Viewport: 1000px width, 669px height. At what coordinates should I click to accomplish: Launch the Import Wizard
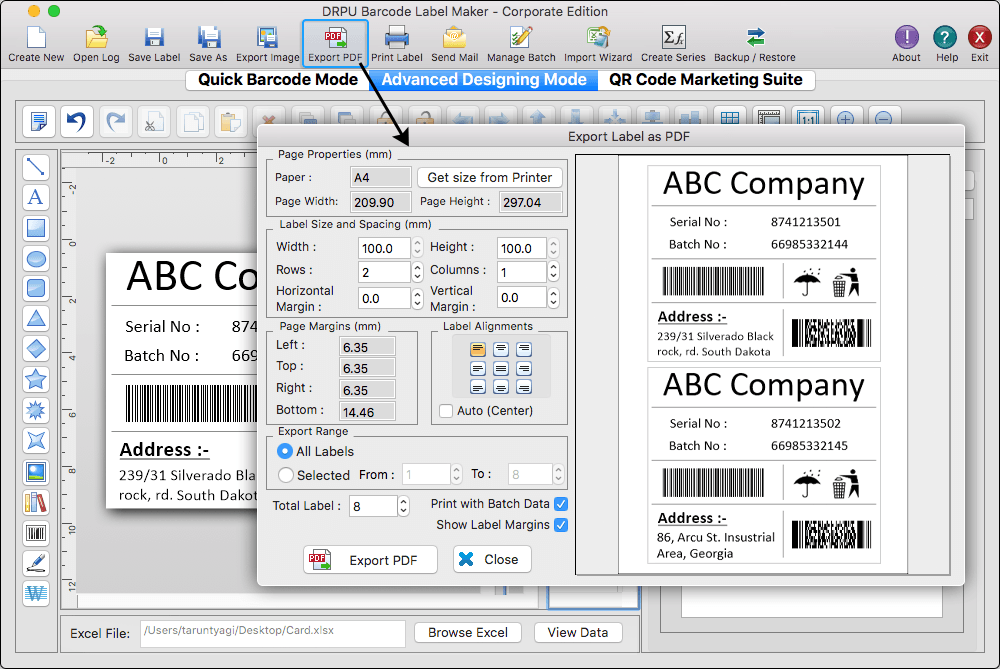tap(598, 44)
